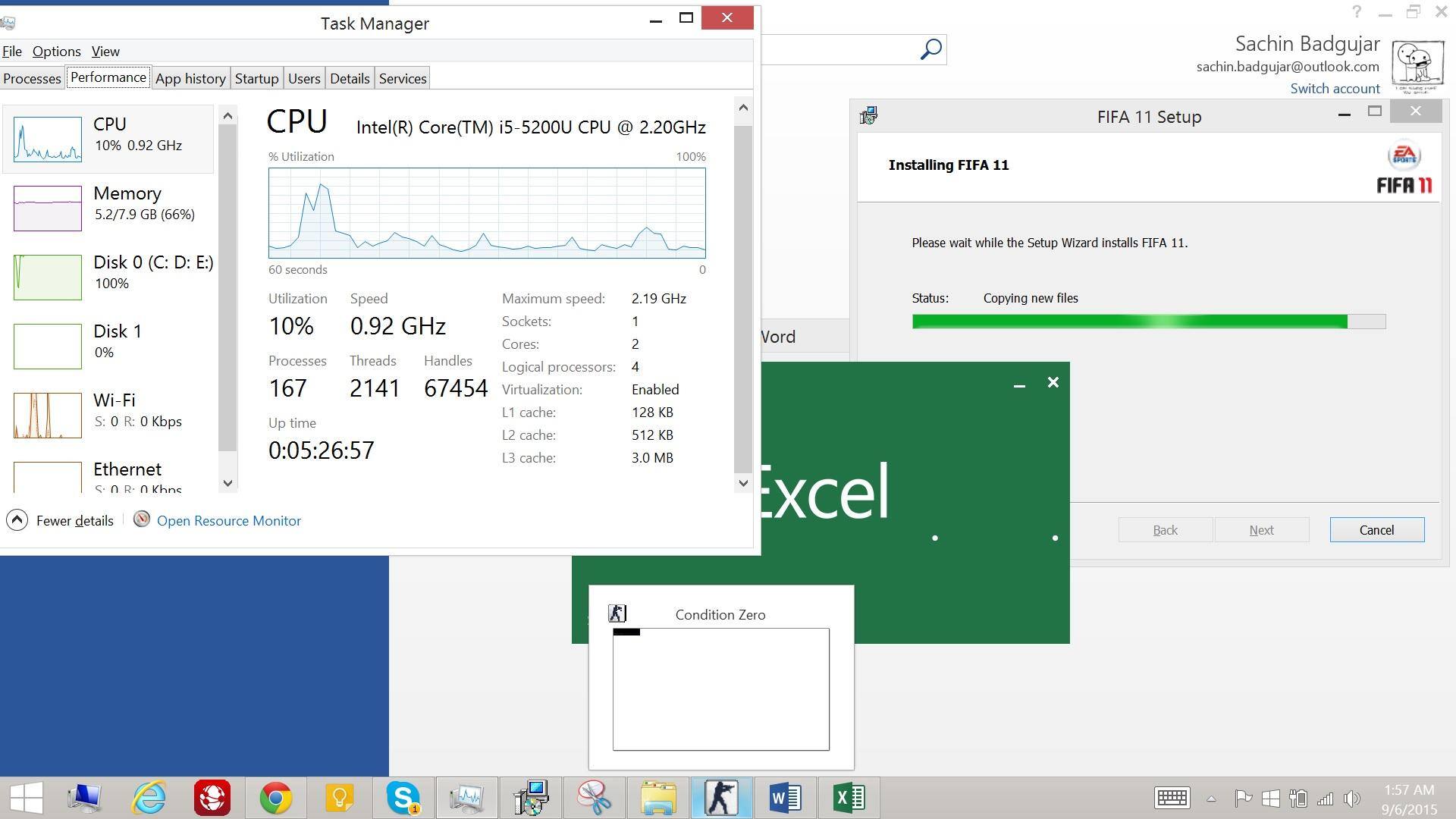1456x819 pixels.
Task: Select Wi-Fi in performance list
Action: coord(114,410)
